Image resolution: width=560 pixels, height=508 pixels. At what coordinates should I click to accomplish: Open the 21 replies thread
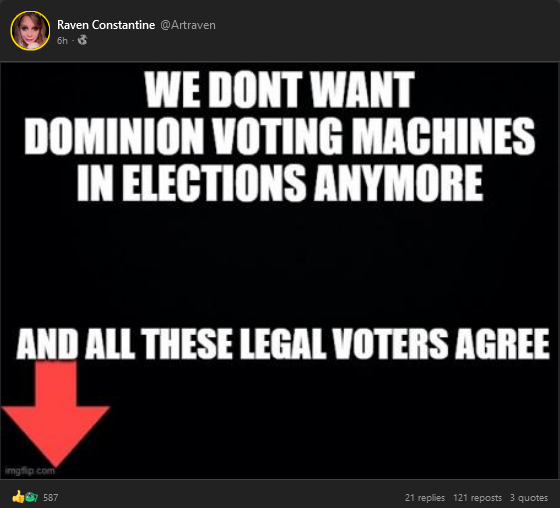[425, 498]
